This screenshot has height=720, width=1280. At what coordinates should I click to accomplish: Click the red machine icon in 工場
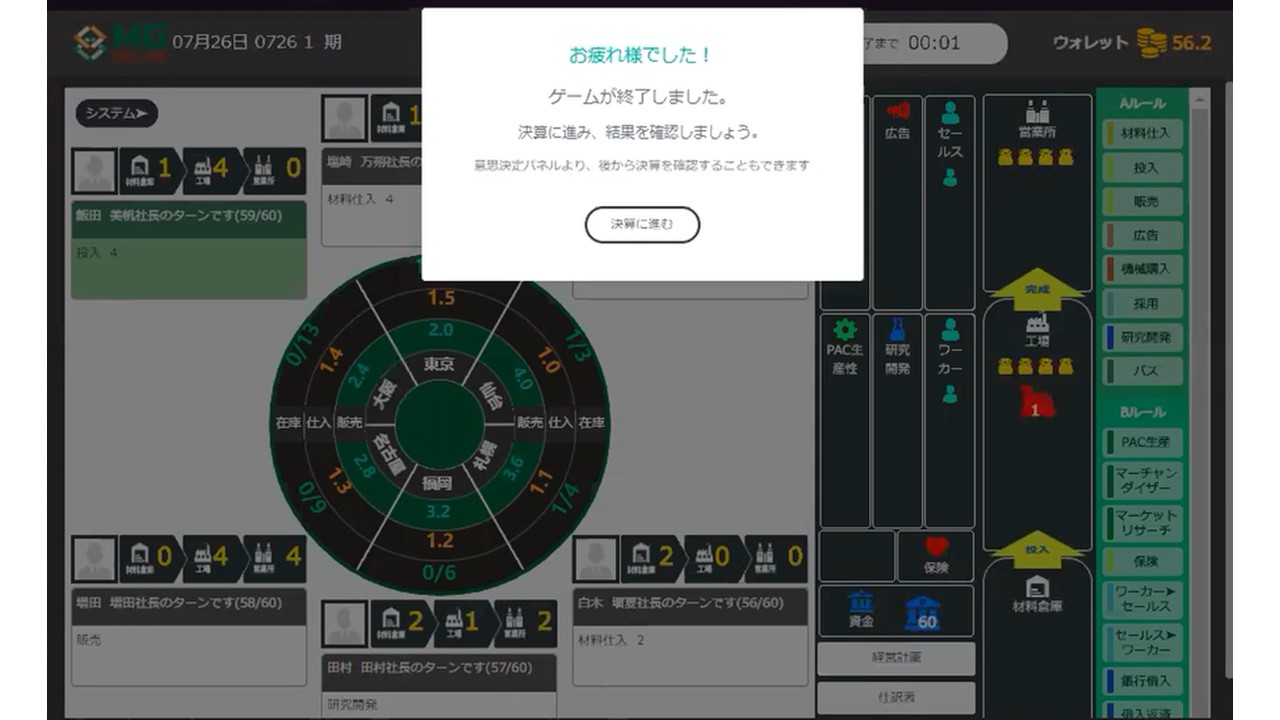[x=1036, y=402]
